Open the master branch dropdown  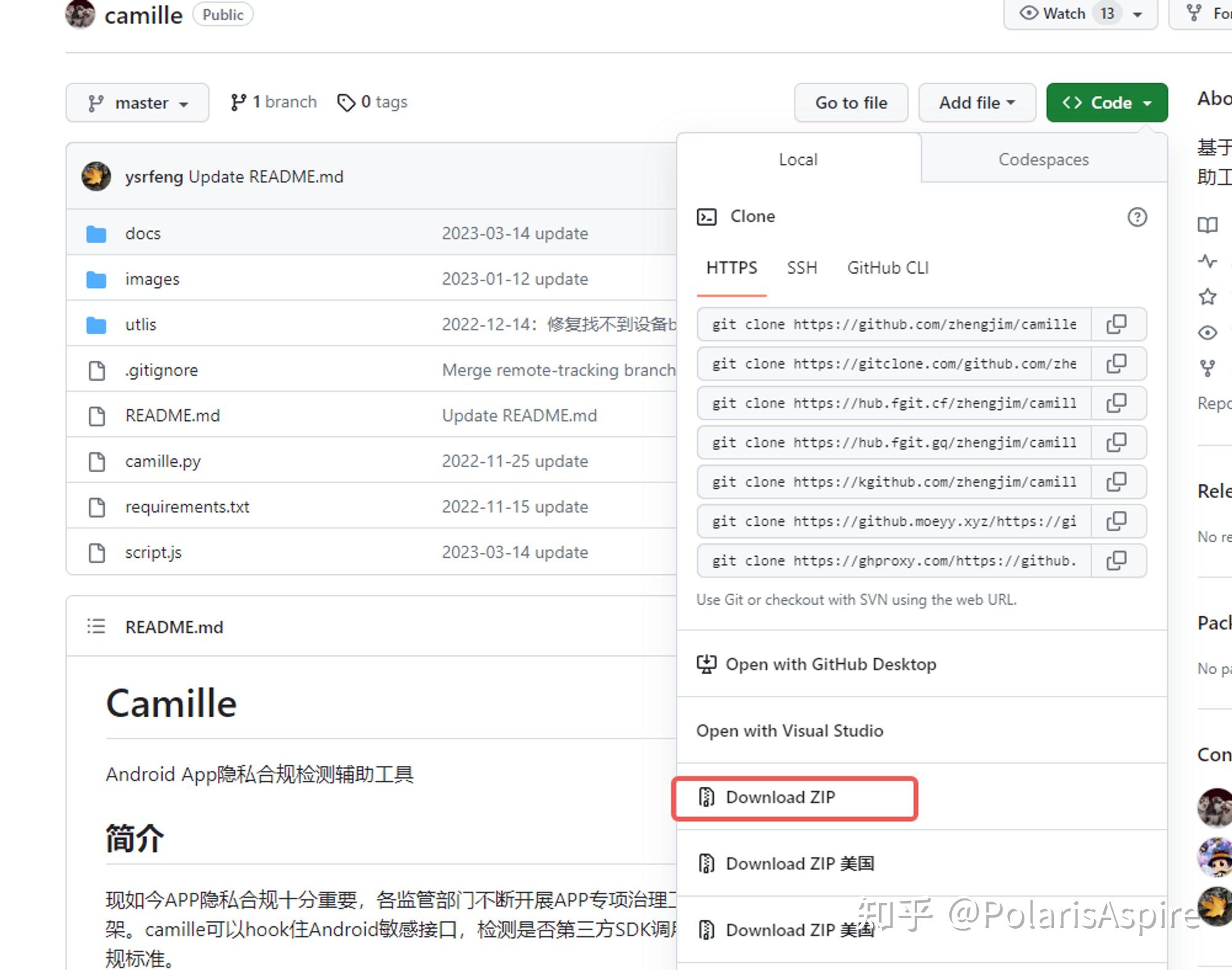(x=137, y=102)
